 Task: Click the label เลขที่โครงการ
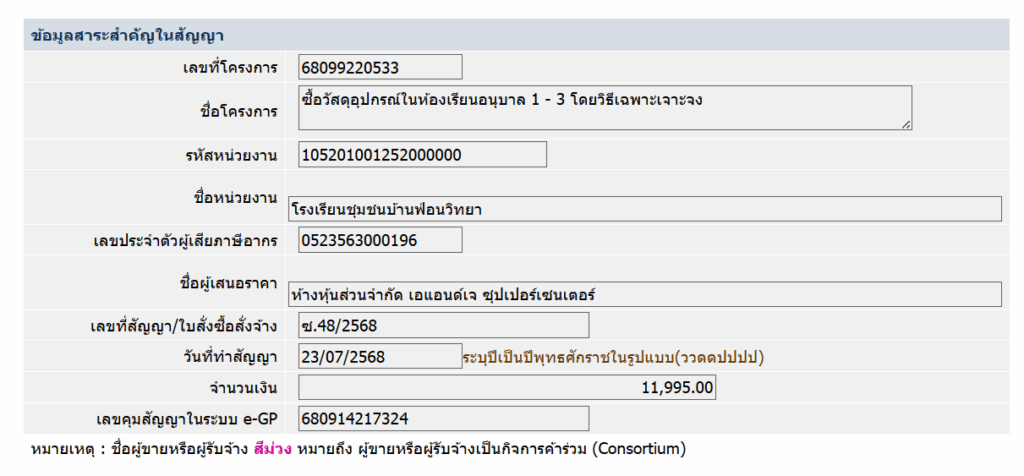(x=230, y=68)
